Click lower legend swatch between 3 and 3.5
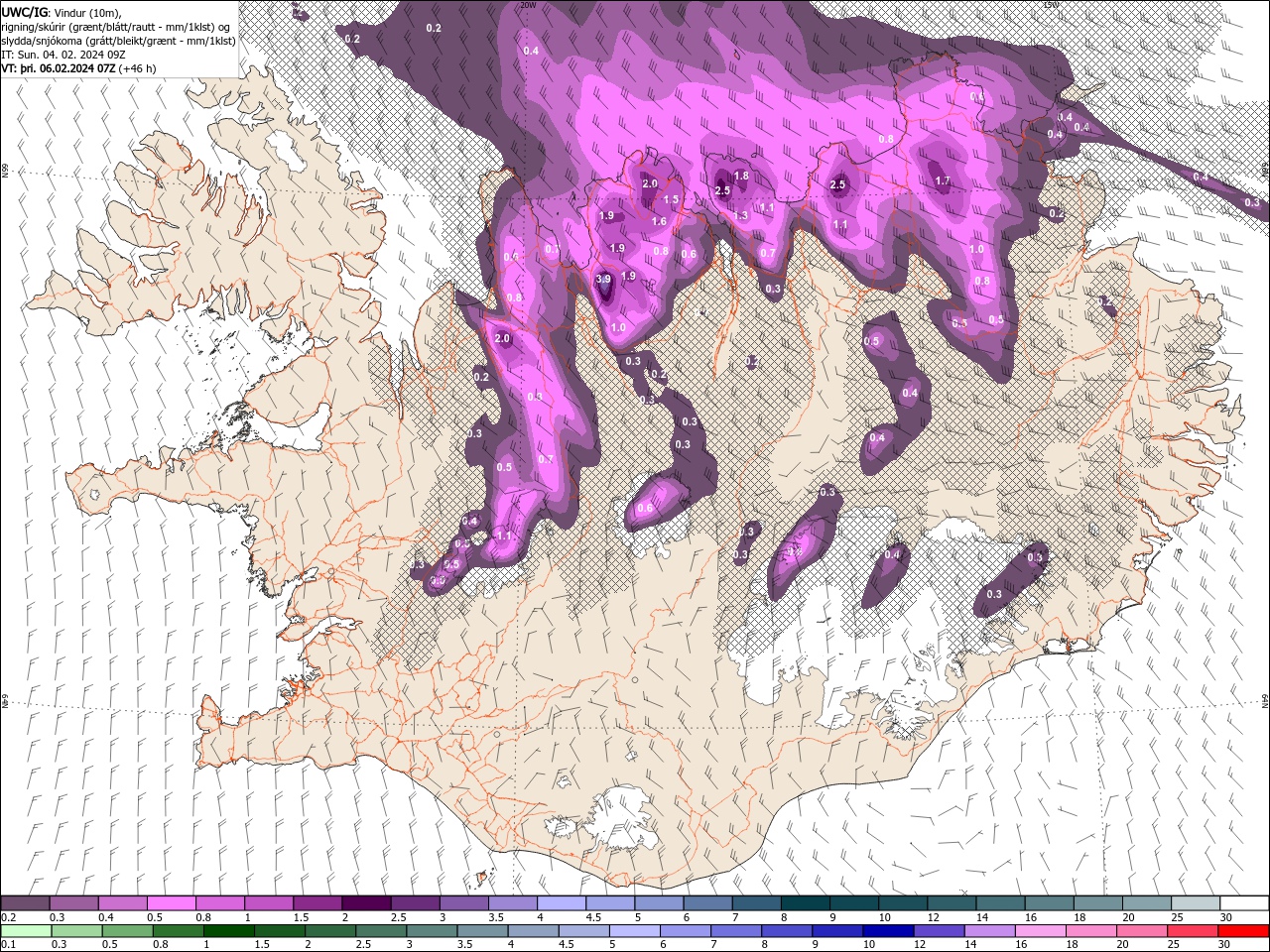The width and height of the screenshot is (1270, 952). click(432, 931)
